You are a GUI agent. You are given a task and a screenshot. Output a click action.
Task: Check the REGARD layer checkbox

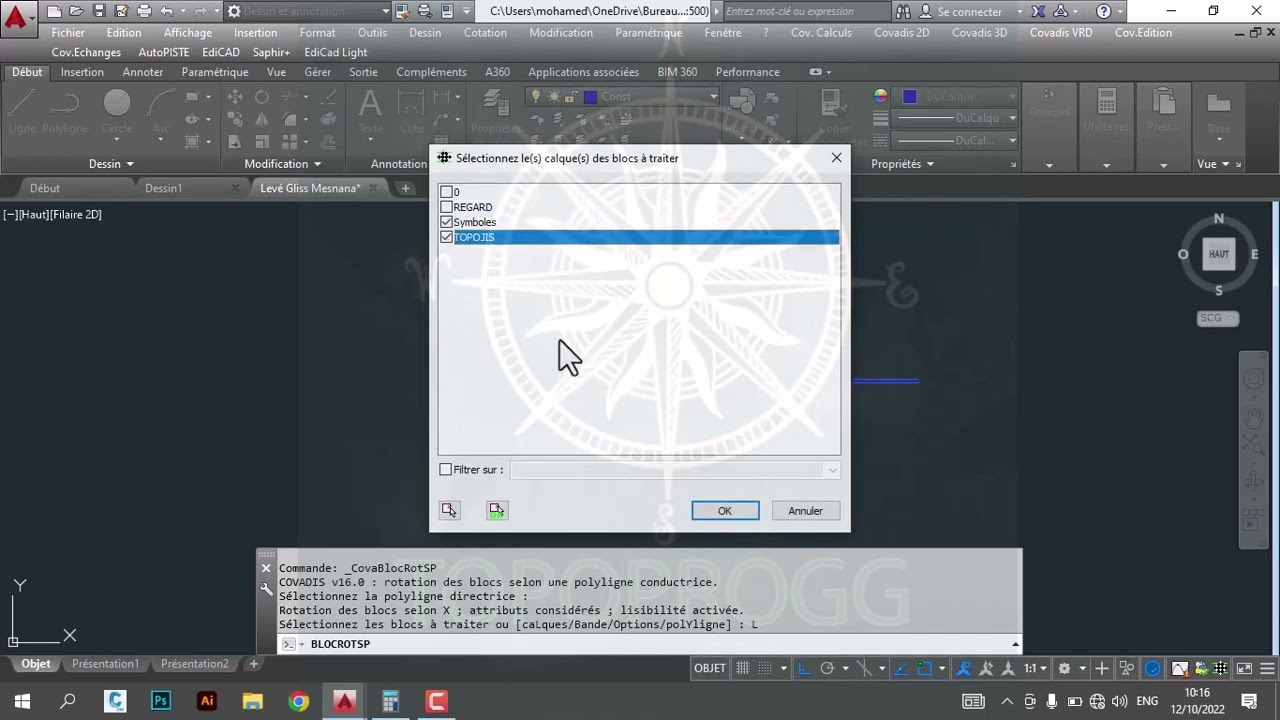[446, 207]
